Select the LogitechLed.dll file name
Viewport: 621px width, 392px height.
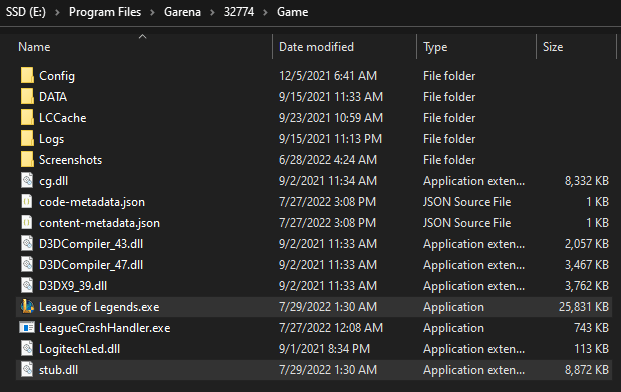79,349
